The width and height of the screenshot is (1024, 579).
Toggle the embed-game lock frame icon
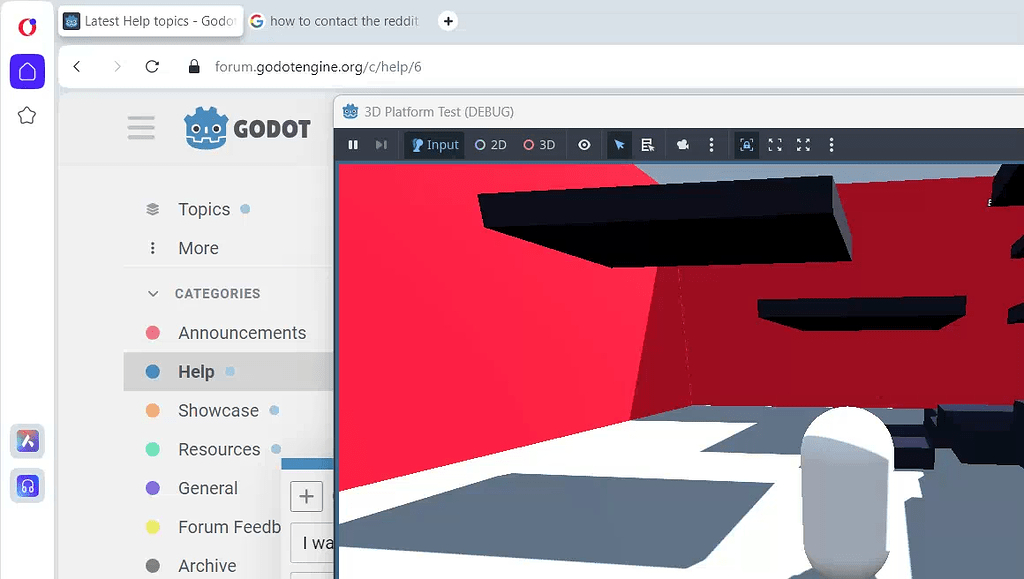click(746, 145)
